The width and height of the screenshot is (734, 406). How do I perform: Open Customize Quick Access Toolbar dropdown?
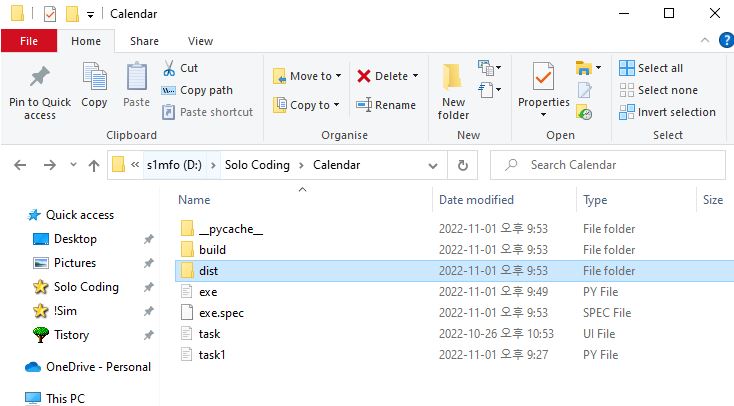coord(90,15)
